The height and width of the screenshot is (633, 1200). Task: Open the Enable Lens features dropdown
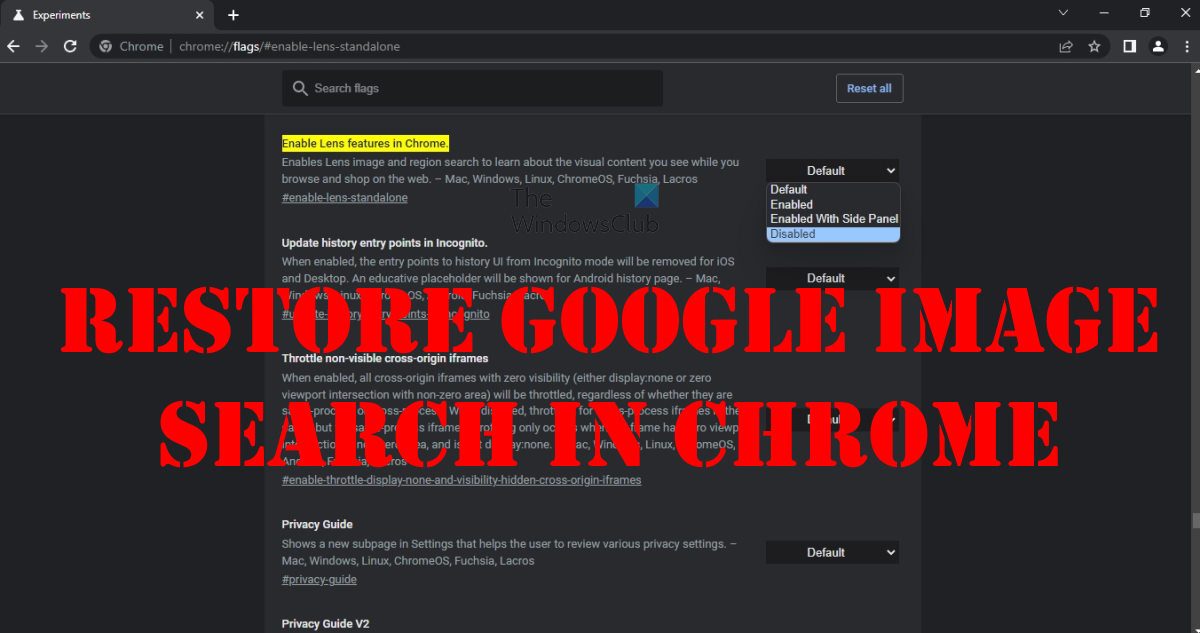tap(832, 170)
